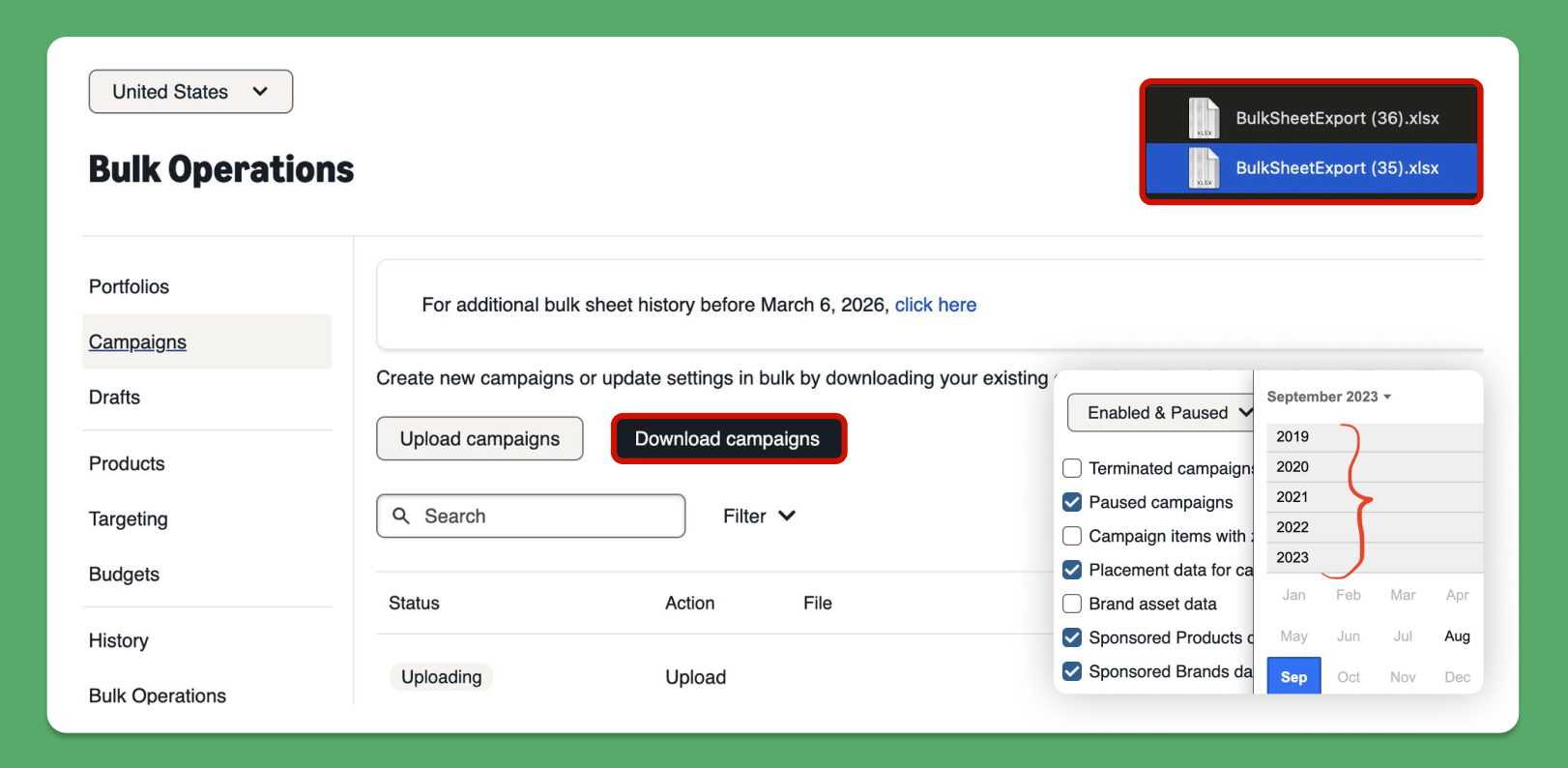The image size is (1568, 768).
Task: Select year 2021 in the picker
Action: 1375,497
